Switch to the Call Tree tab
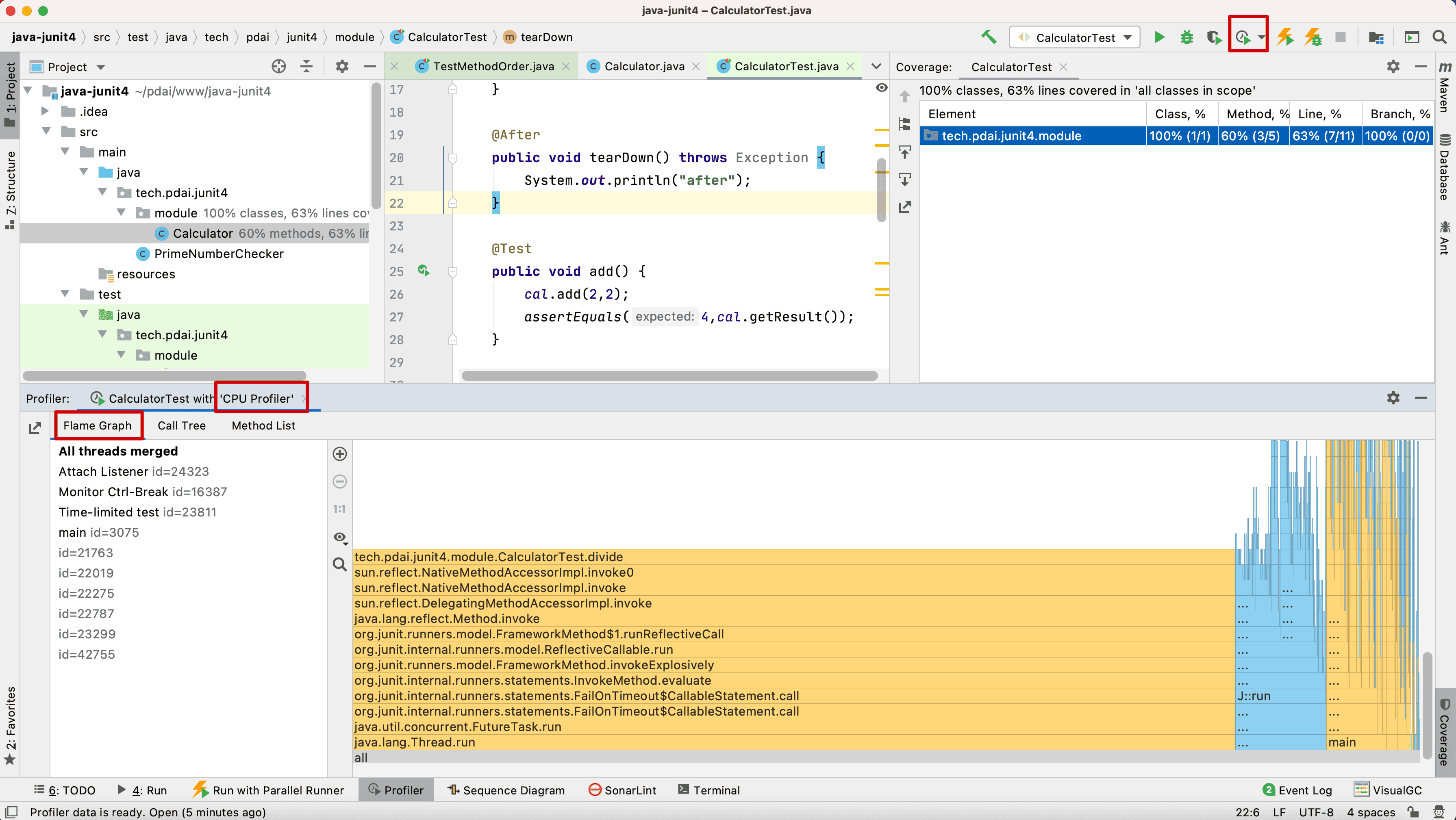Viewport: 1456px width, 820px height. pos(181,425)
